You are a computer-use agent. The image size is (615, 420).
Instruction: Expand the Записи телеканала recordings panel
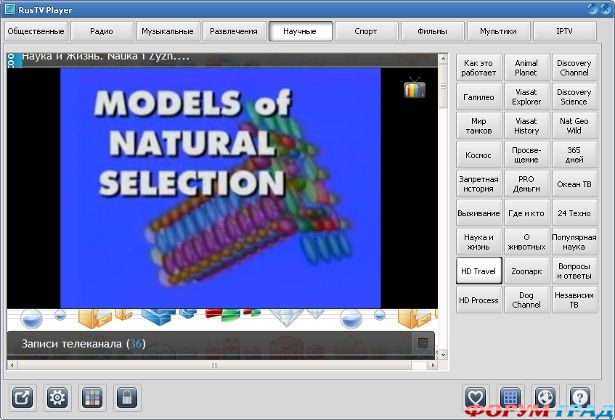(423, 343)
